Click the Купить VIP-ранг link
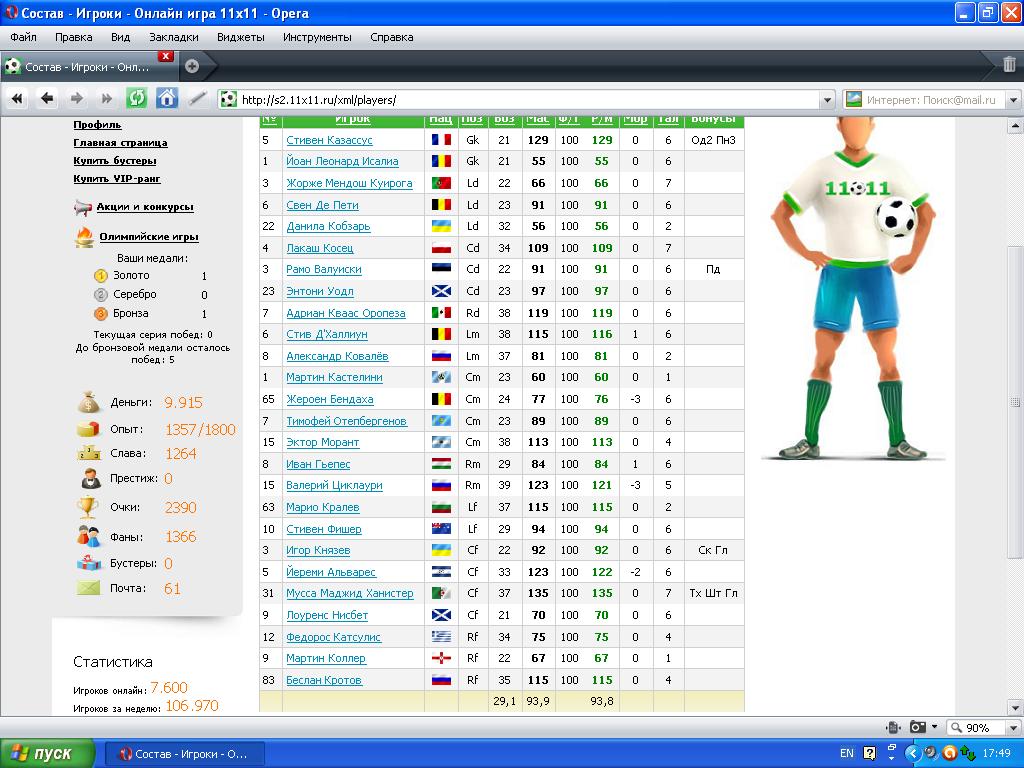Viewport: 1024px width, 768px height. (x=116, y=179)
